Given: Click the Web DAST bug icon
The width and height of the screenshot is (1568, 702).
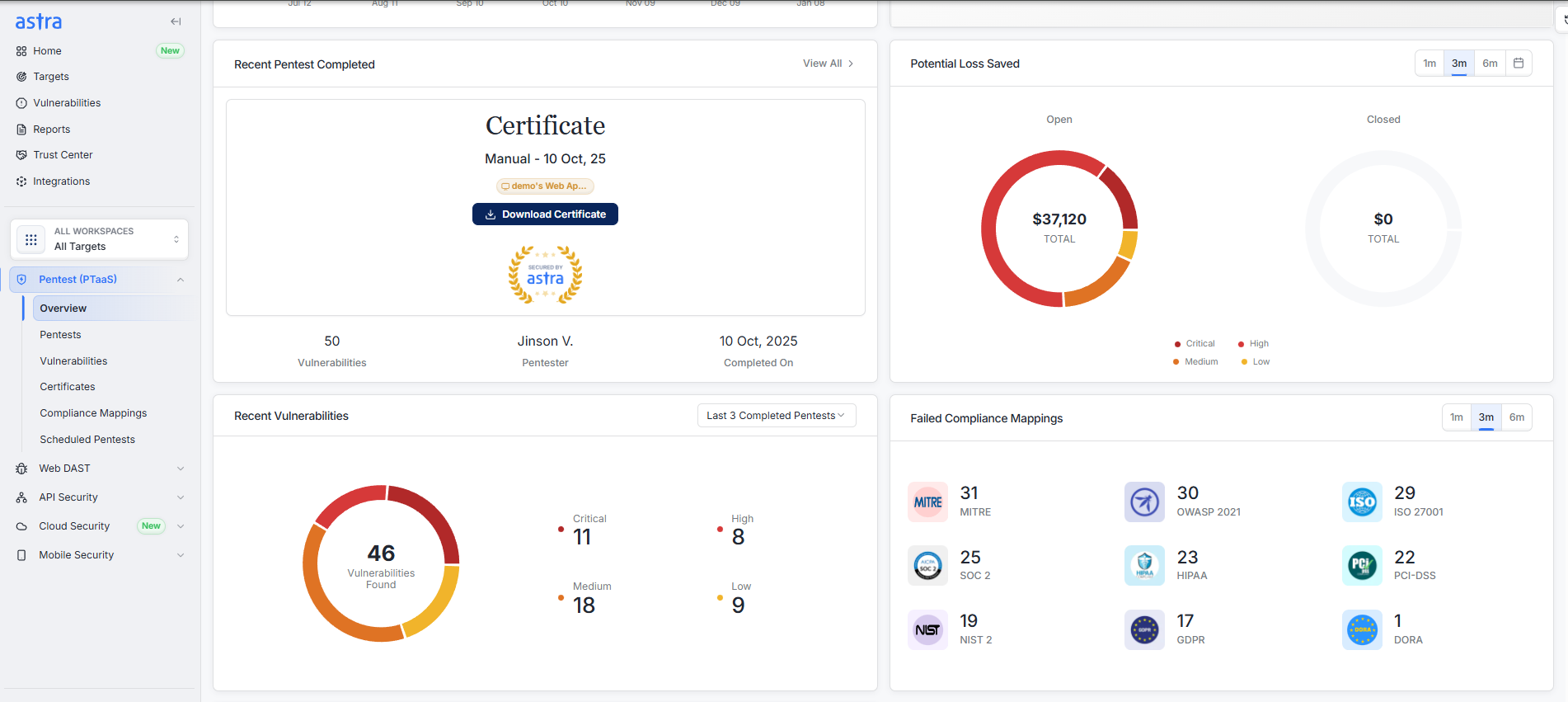Looking at the screenshot, I should [x=21, y=469].
